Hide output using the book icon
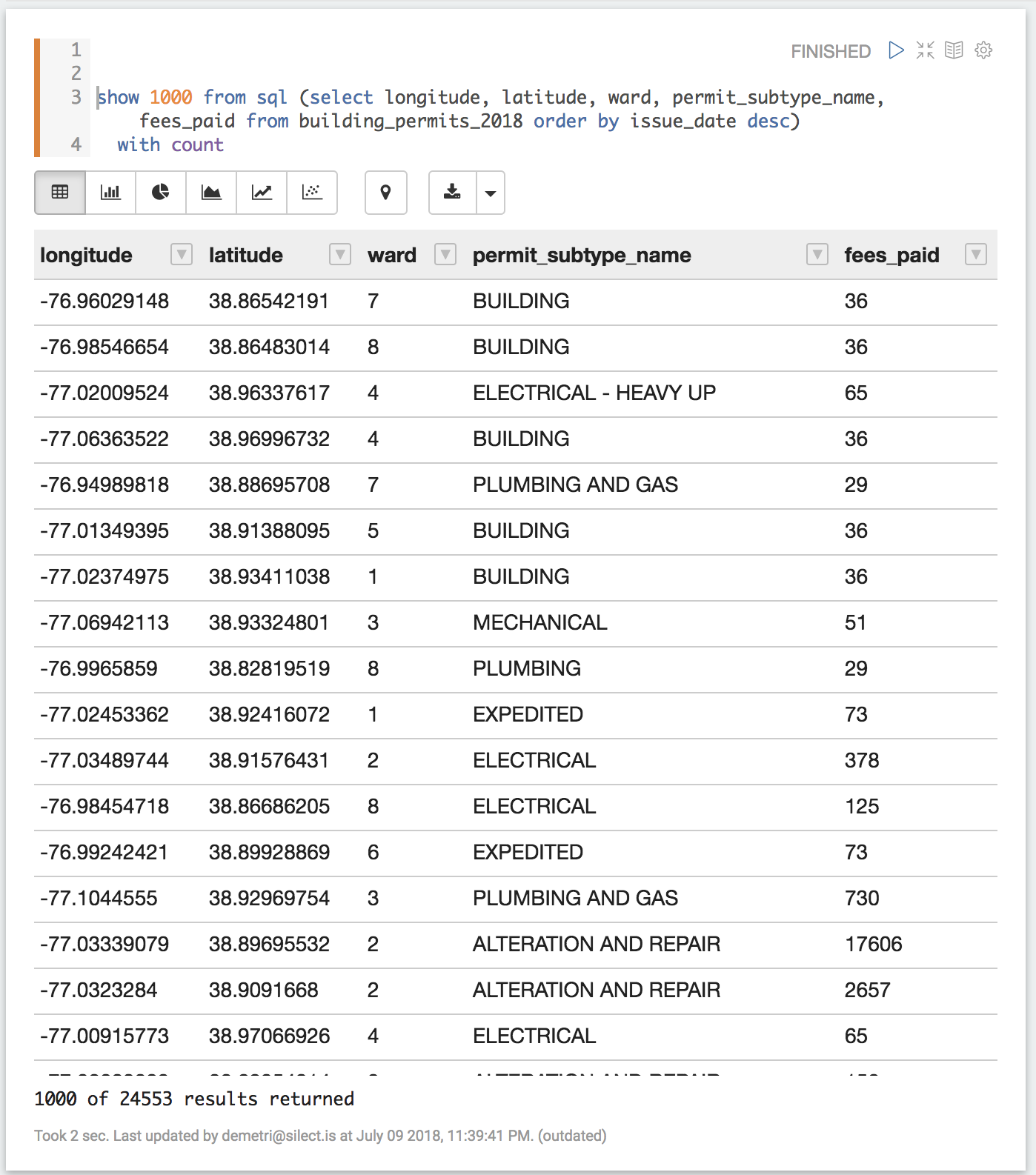 (x=954, y=50)
